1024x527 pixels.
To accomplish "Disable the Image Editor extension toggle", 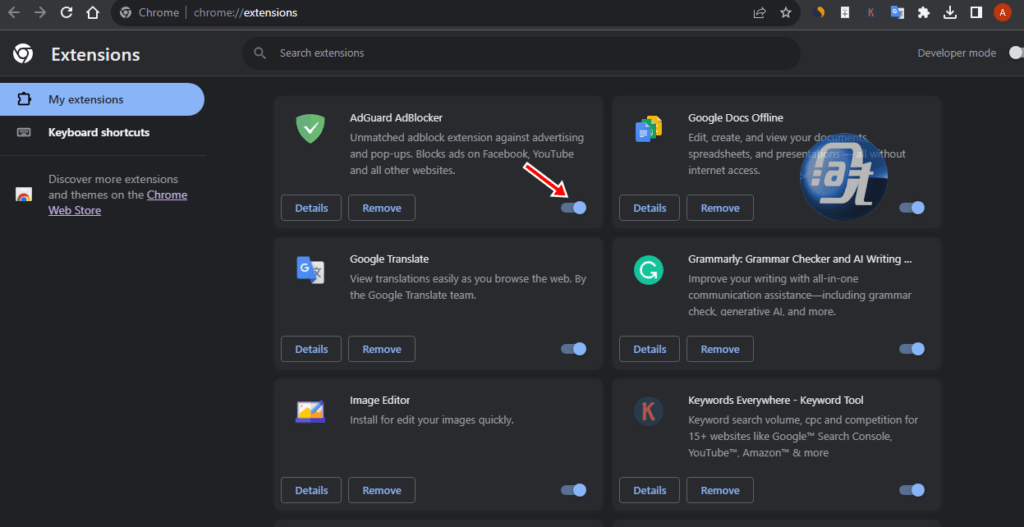I will pyautogui.click(x=574, y=490).
